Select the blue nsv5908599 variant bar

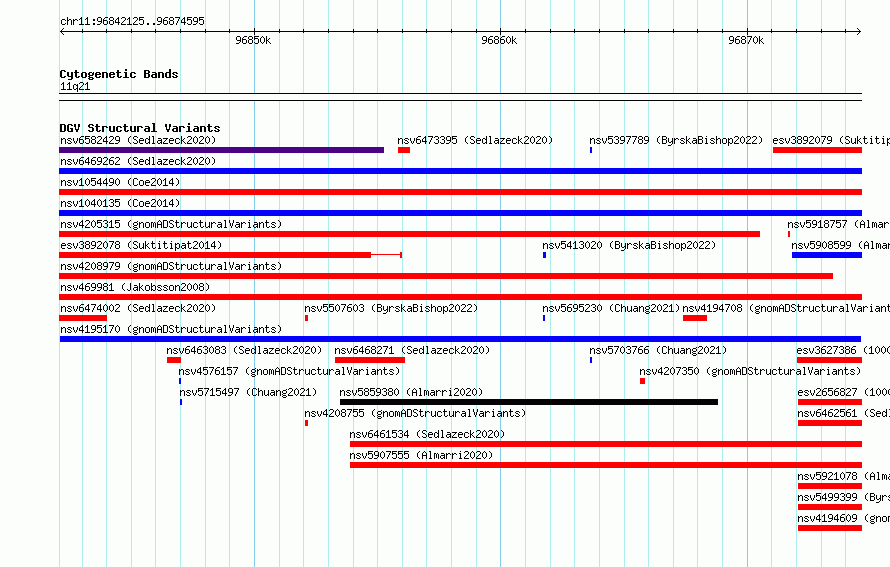click(827, 255)
